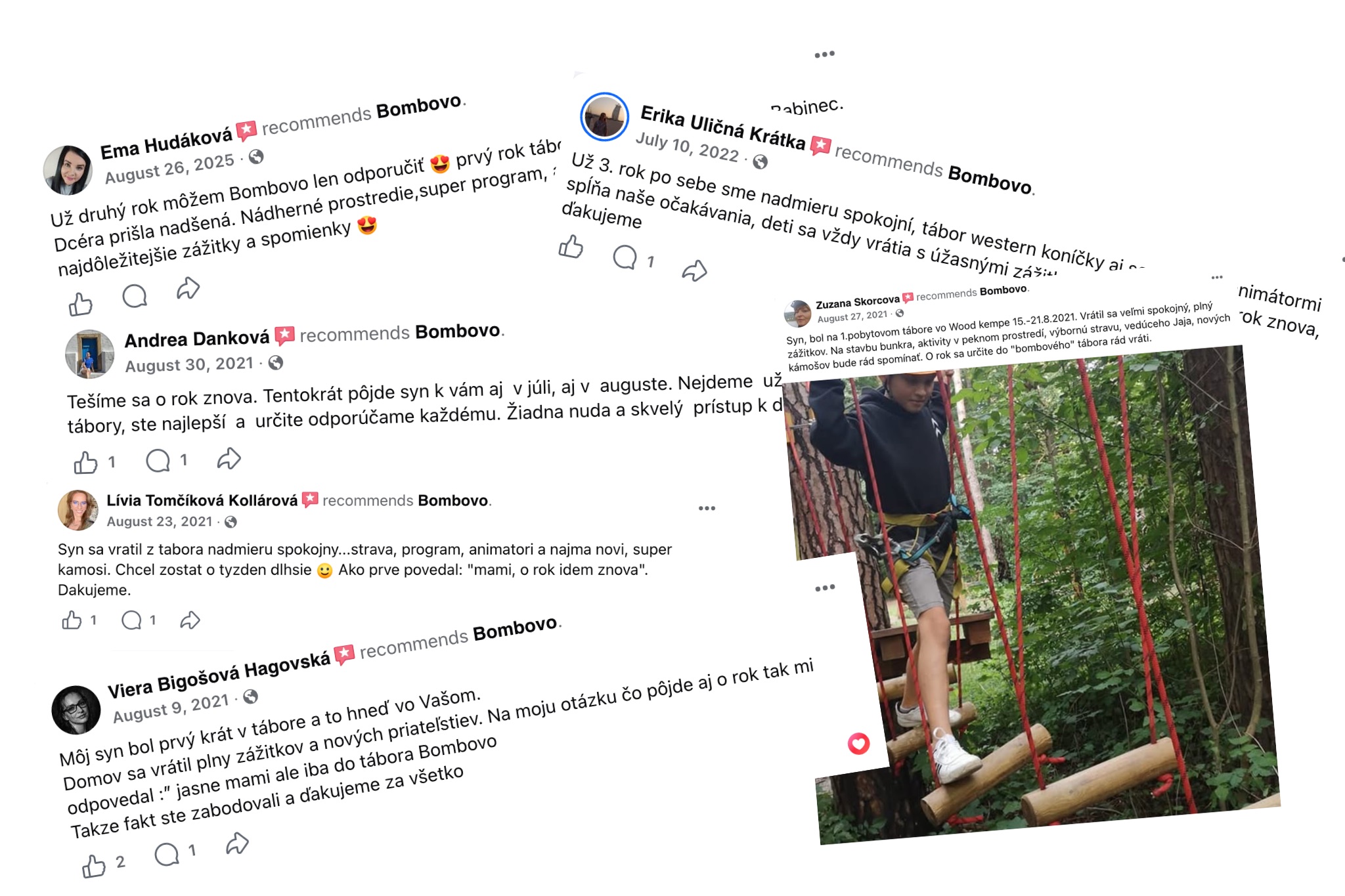Screen dimensions: 1345x896
Task: Like Ema Hudáková's Bombovo review
Action: tap(81, 303)
